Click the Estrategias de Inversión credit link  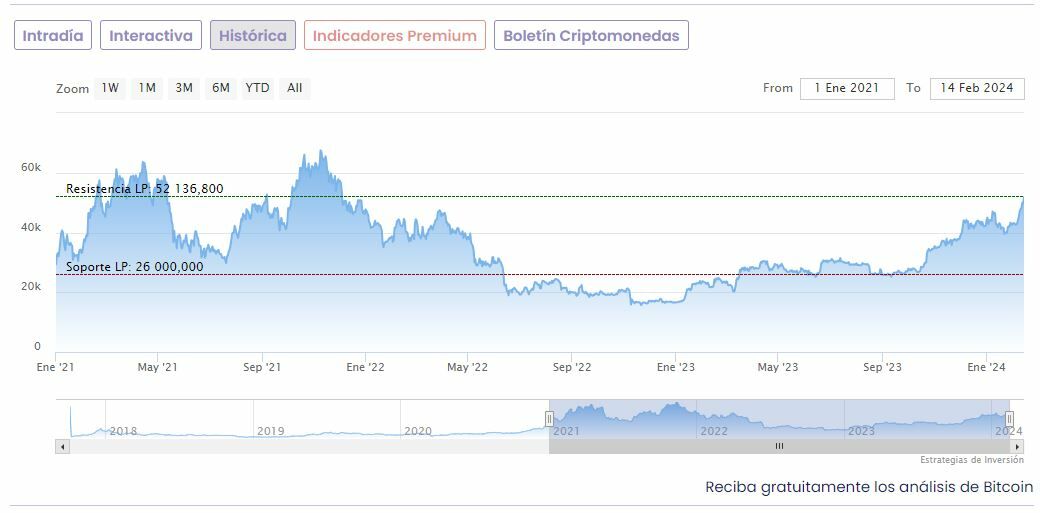coord(972,460)
